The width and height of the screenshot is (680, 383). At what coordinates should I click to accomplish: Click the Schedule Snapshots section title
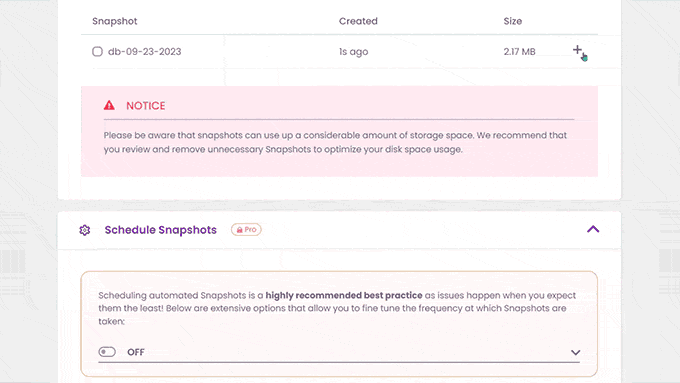pyautogui.click(x=160, y=230)
